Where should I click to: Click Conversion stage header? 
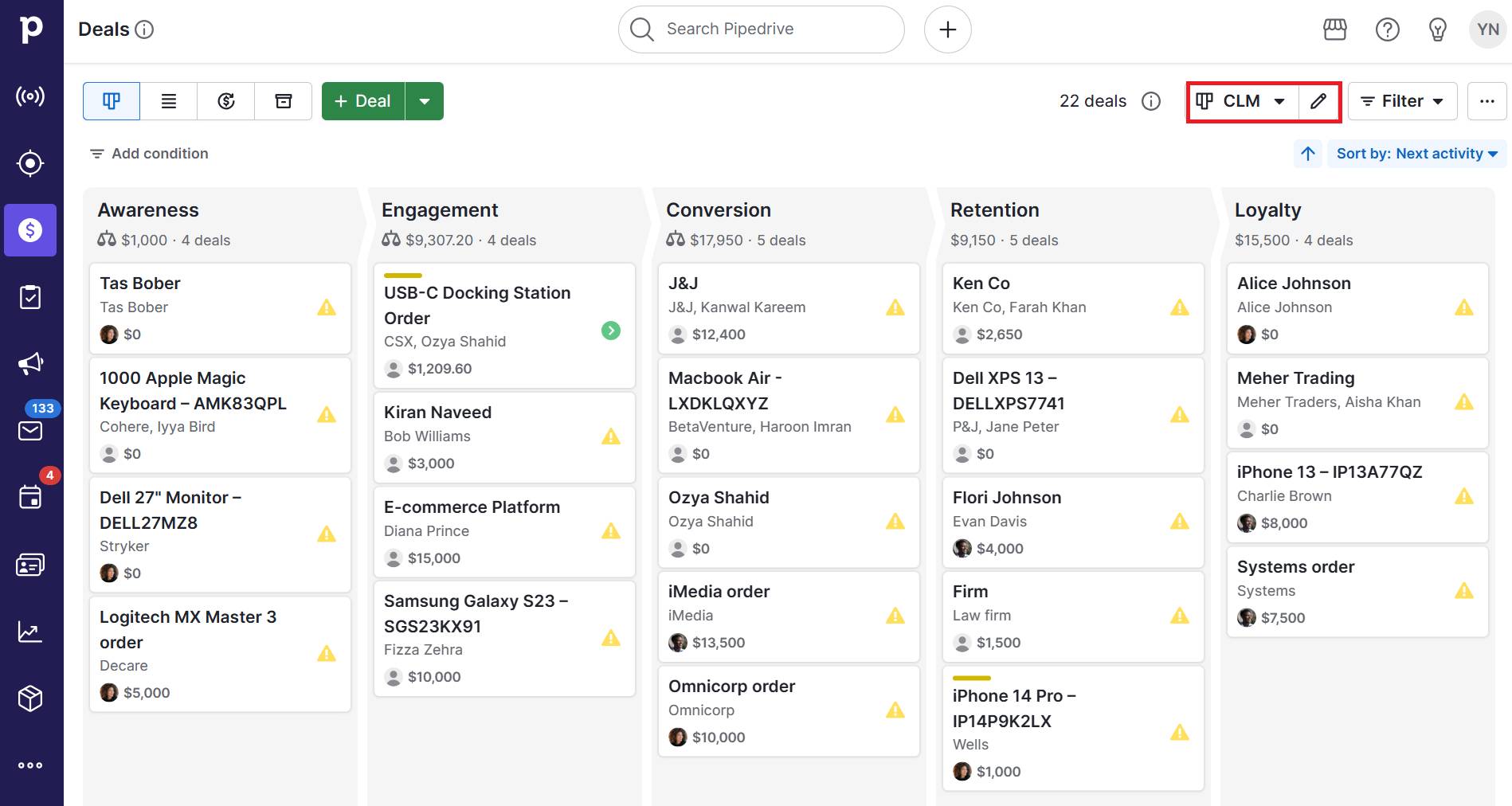coord(719,210)
